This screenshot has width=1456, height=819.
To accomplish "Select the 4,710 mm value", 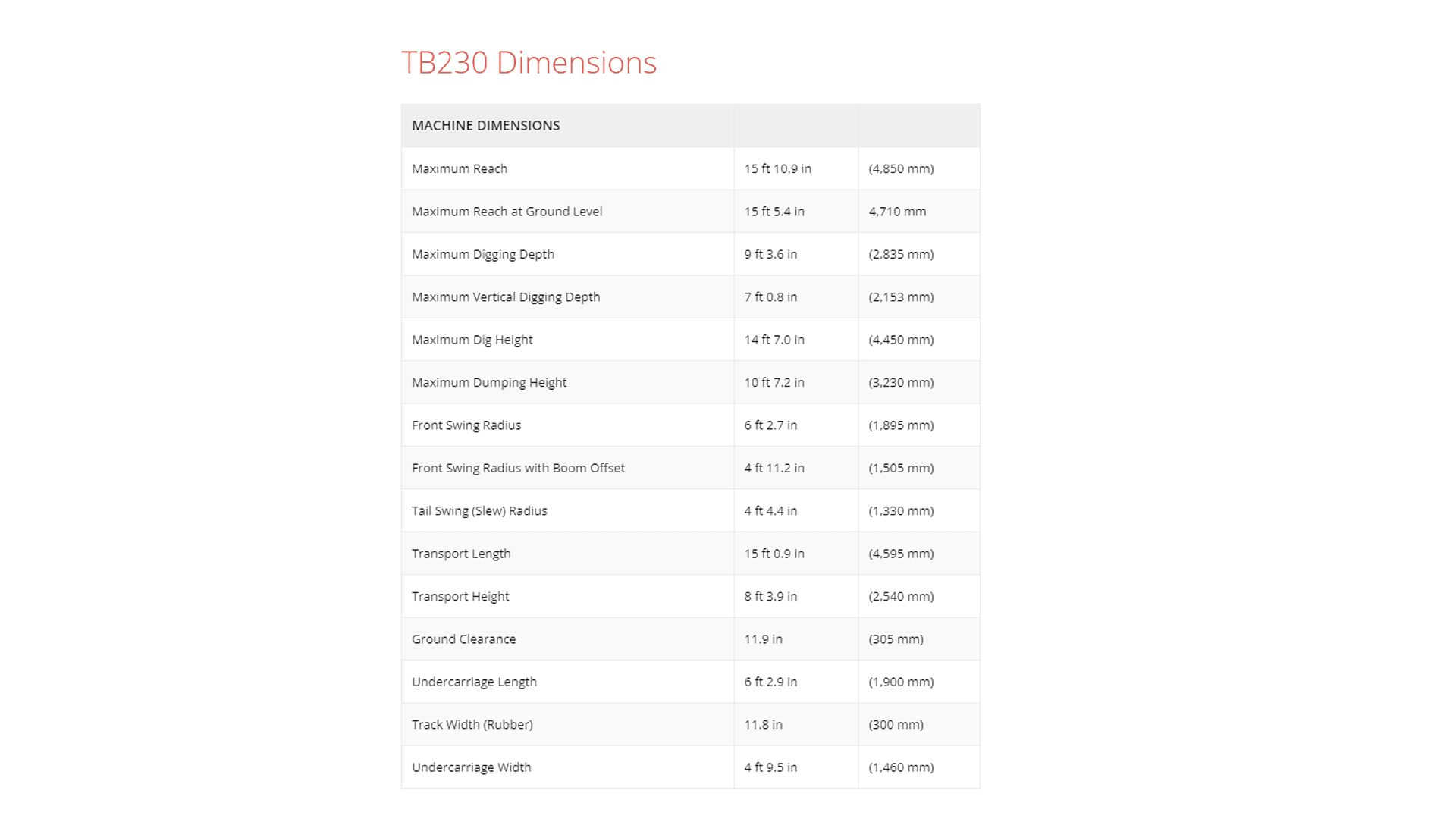I will point(897,212).
